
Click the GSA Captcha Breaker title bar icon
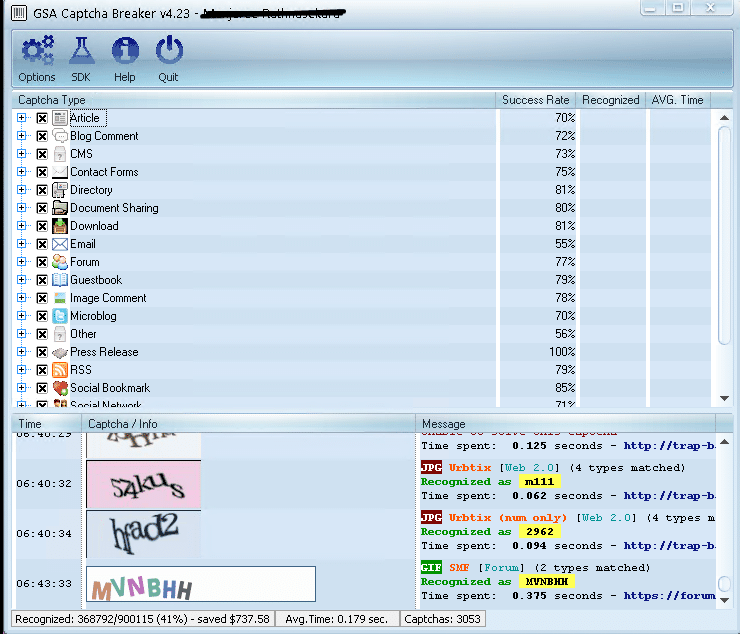point(18,13)
